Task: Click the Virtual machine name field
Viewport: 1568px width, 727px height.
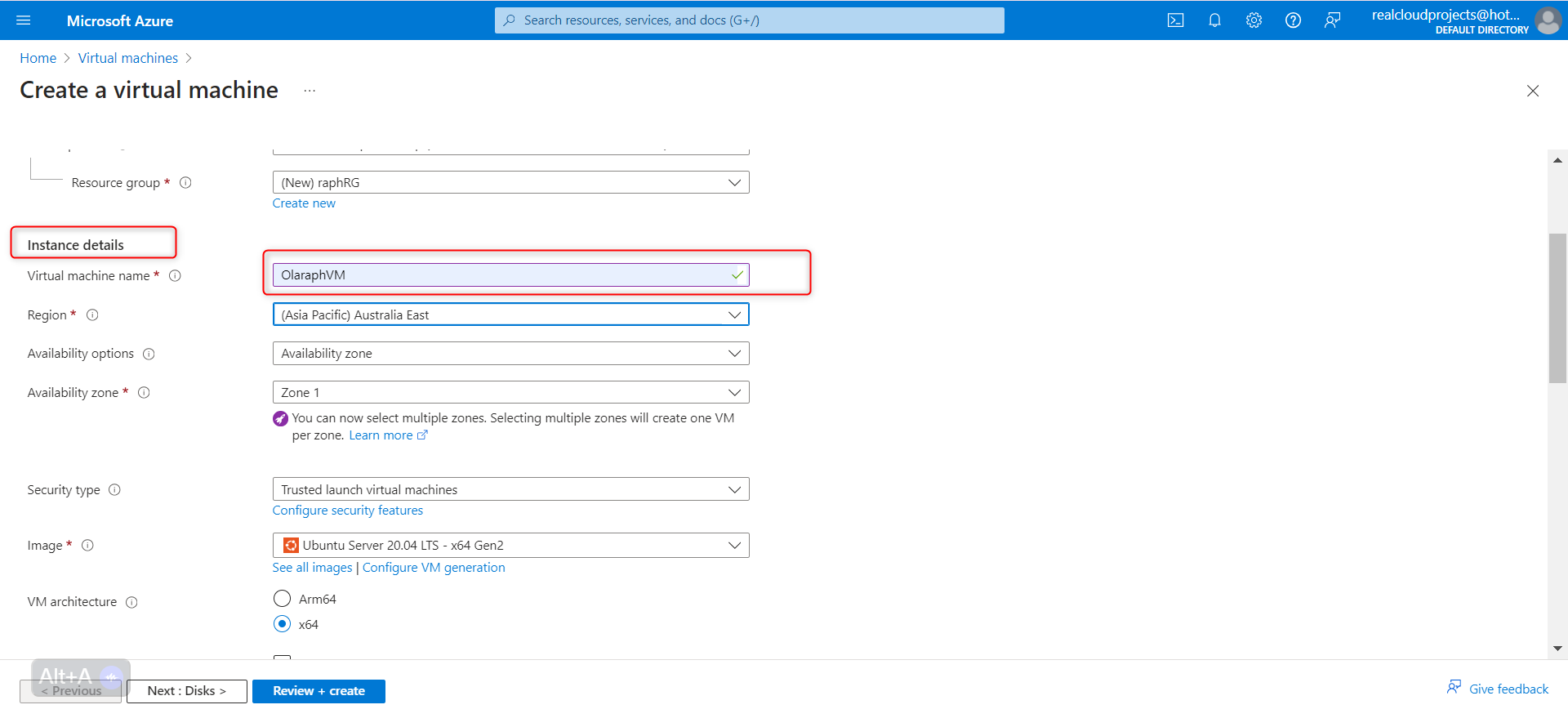Action: click(510, 275)
